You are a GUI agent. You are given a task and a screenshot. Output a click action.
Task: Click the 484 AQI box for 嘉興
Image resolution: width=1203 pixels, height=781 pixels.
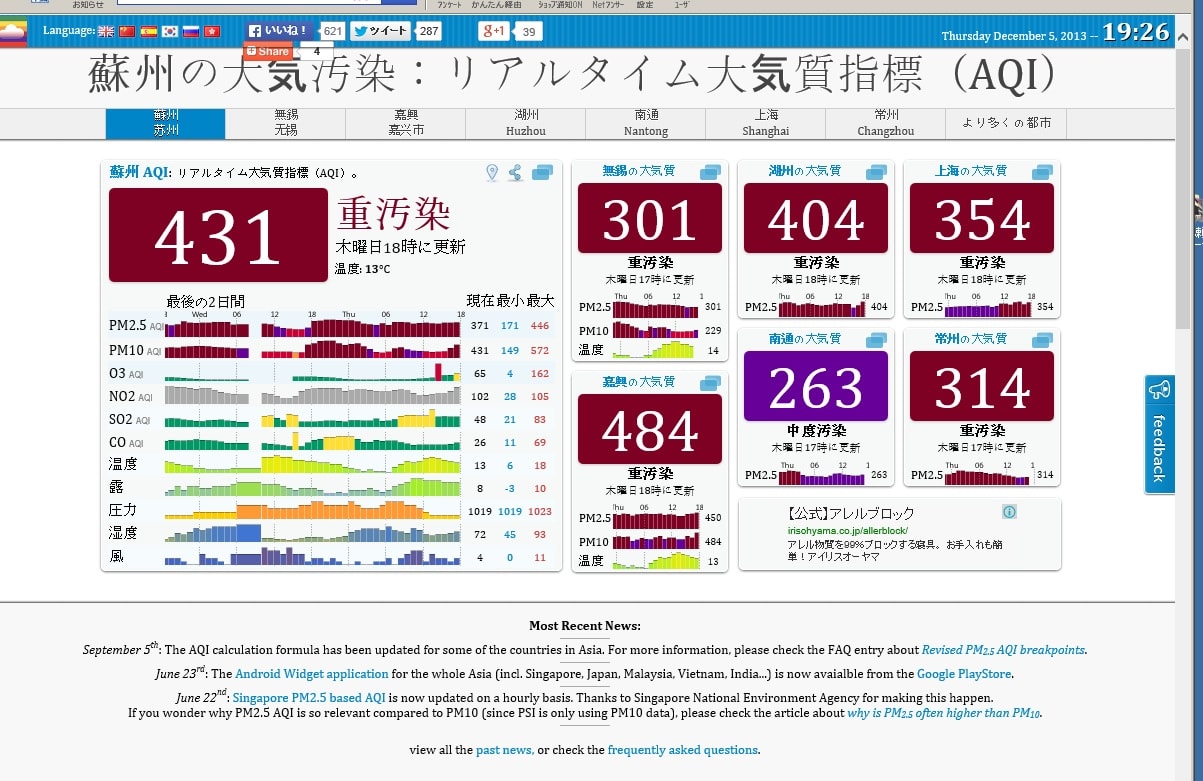pos(649,429)
